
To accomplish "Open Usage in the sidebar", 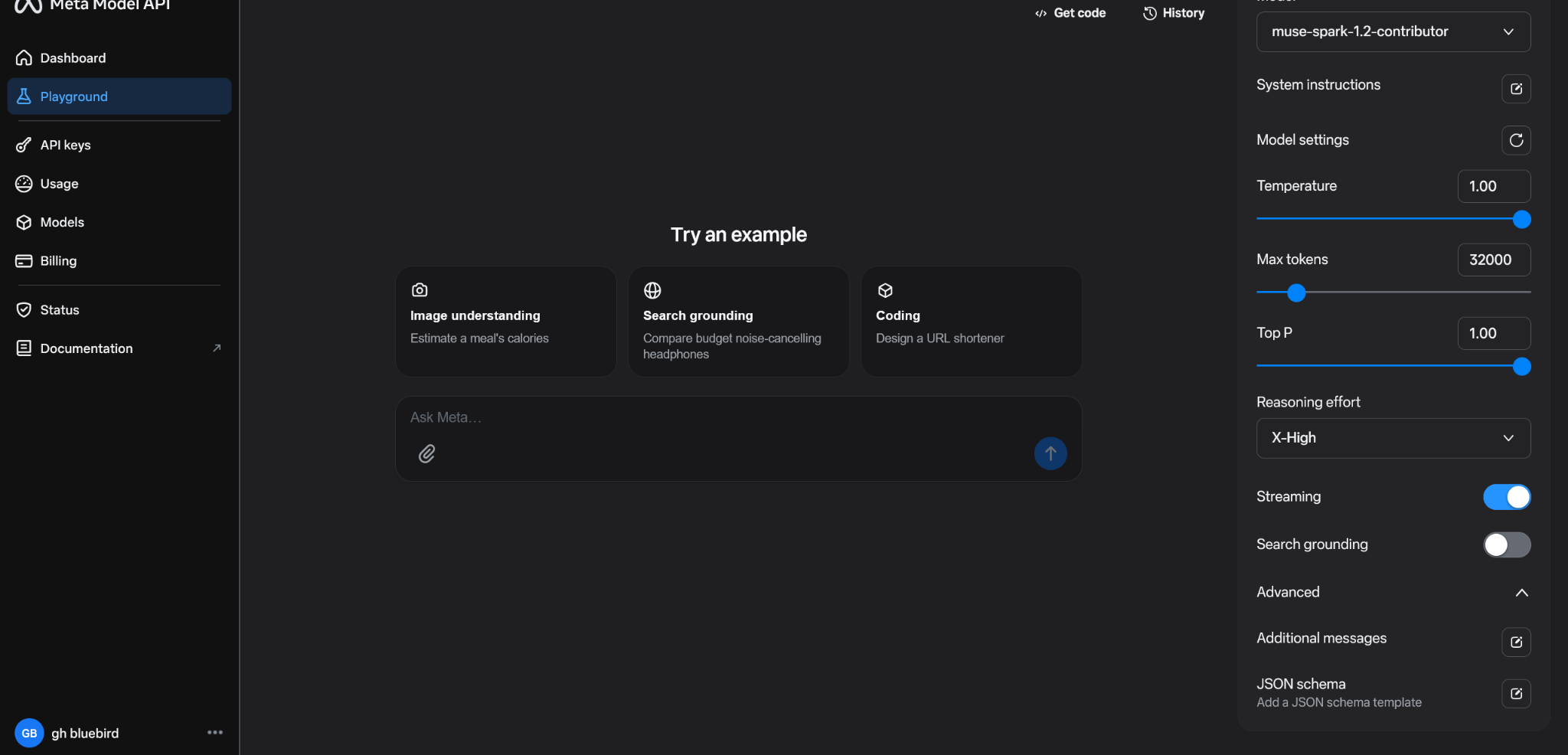I will (x=119, y=184).
